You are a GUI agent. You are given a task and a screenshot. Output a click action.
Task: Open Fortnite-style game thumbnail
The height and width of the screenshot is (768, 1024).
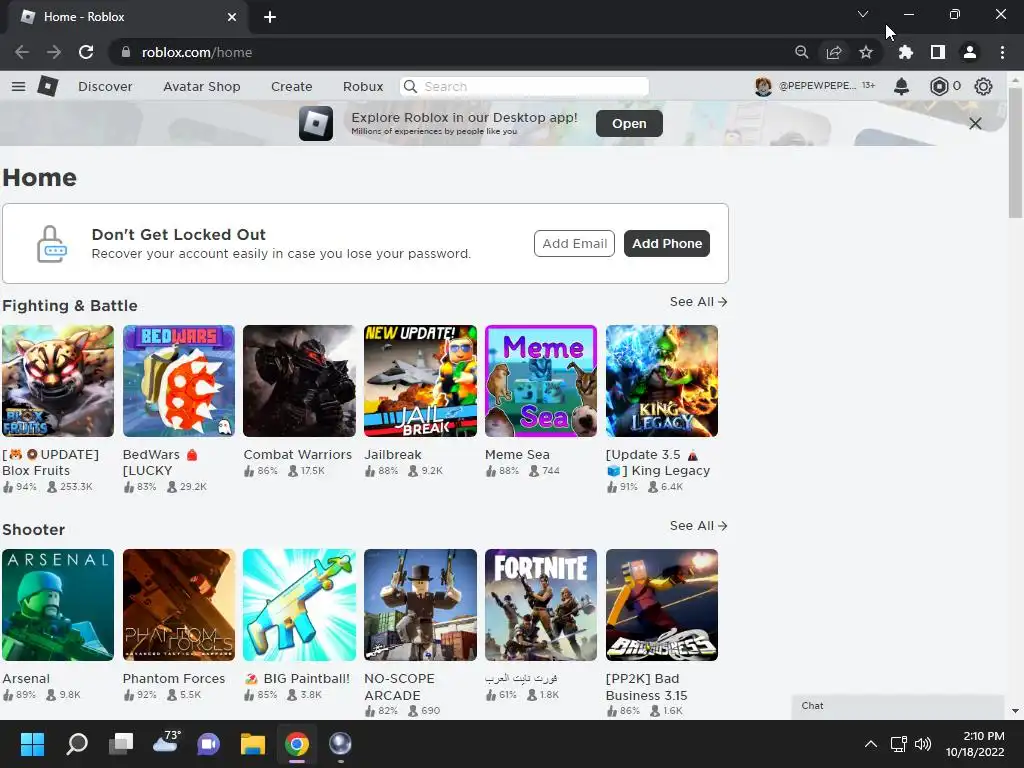[541, 605]
